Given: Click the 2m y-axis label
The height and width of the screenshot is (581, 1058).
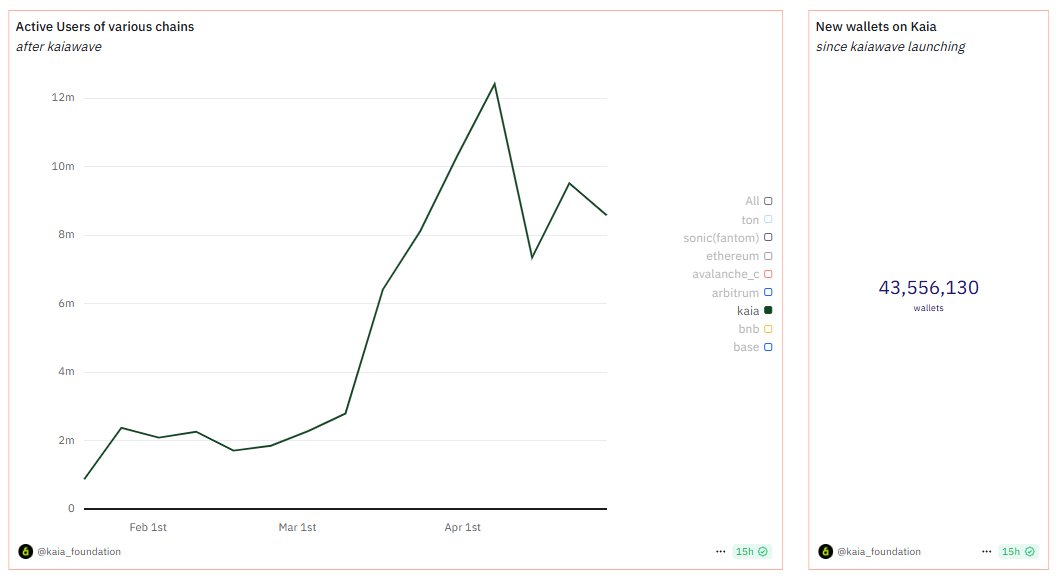Looking at the screenshot, I should click(66, 440).
